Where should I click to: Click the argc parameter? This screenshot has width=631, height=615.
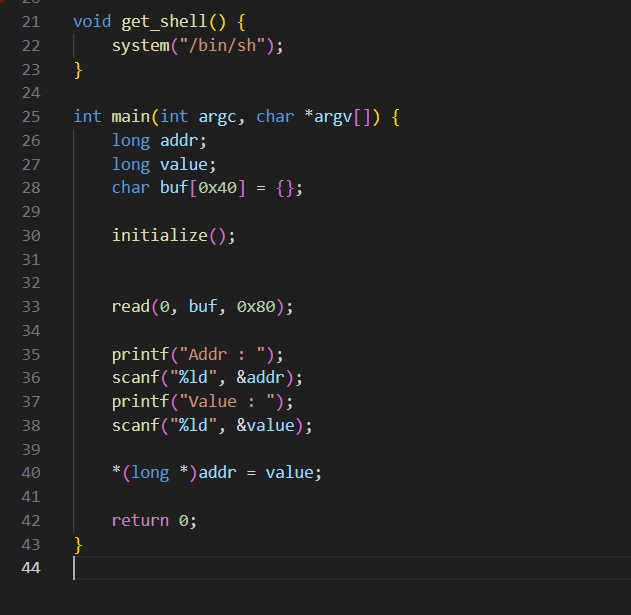[217, 117]
